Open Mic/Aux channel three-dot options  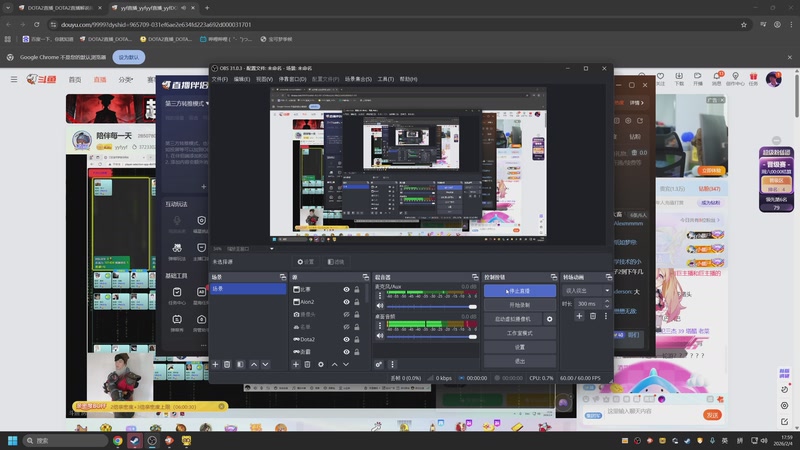coord(380,295)
